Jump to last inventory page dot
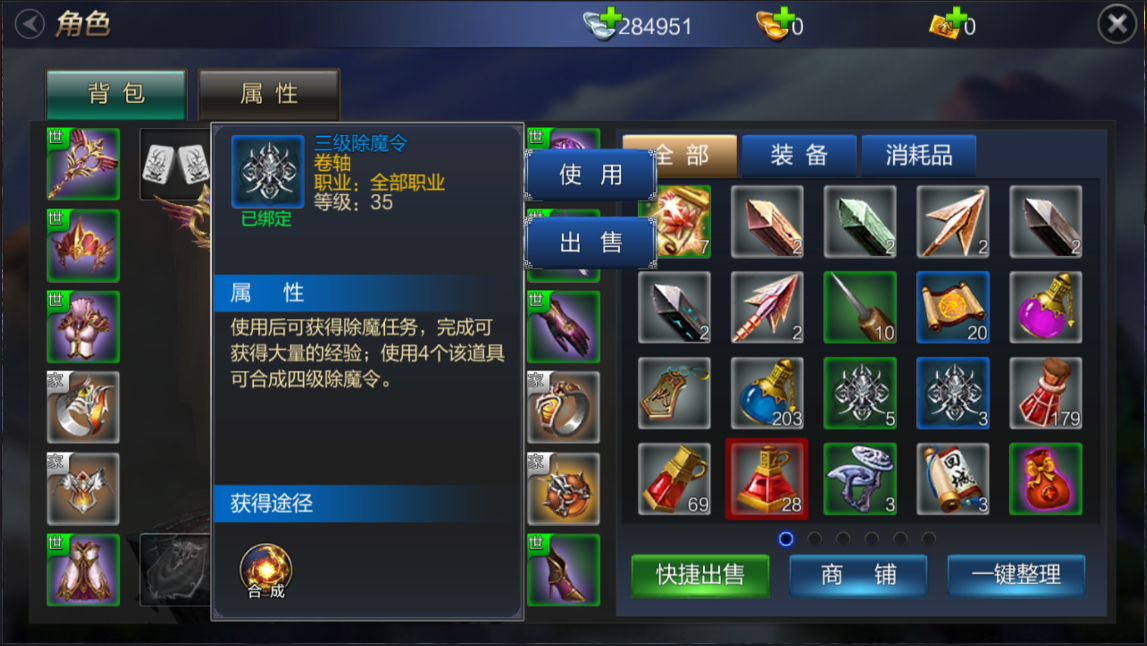The width and height of the screenshot is (1147, 646). click(x=928, y=539)
